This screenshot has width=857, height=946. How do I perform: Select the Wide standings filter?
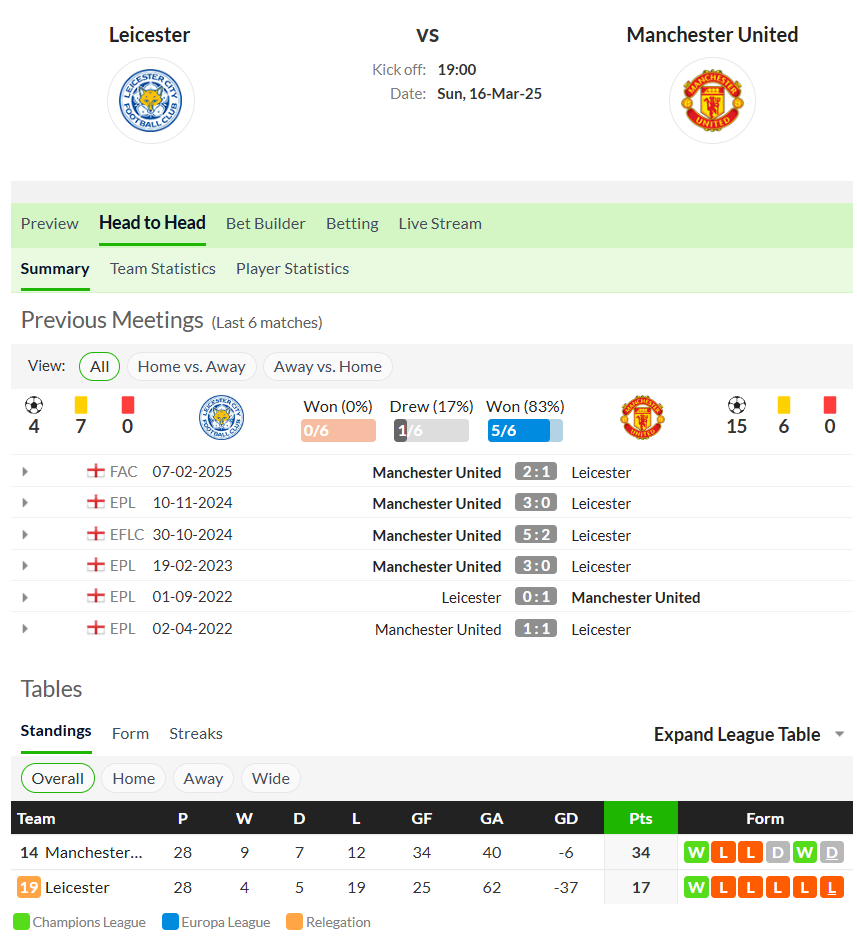(x=270, y=778)
